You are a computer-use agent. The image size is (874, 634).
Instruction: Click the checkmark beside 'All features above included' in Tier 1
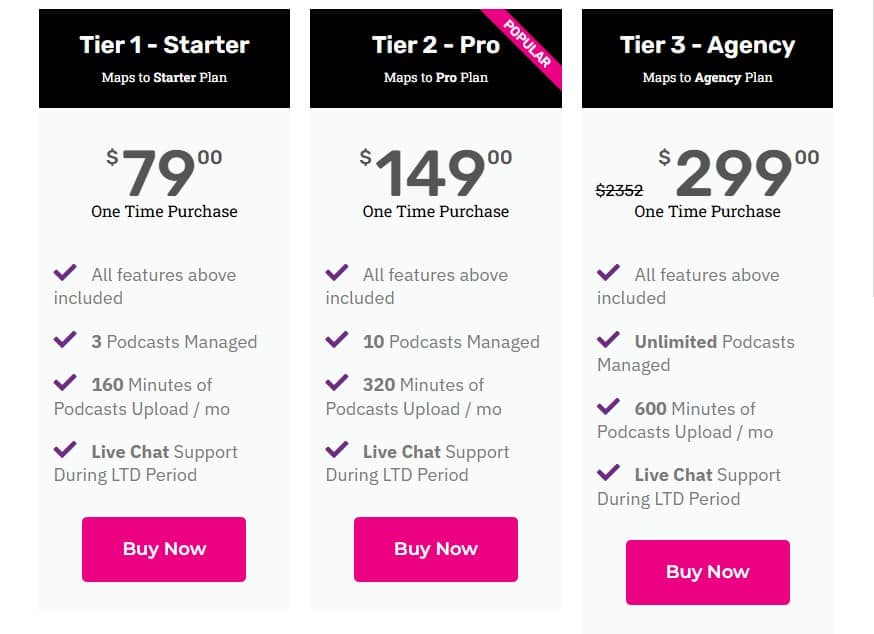pyautogui.click(x=66, y=272)
